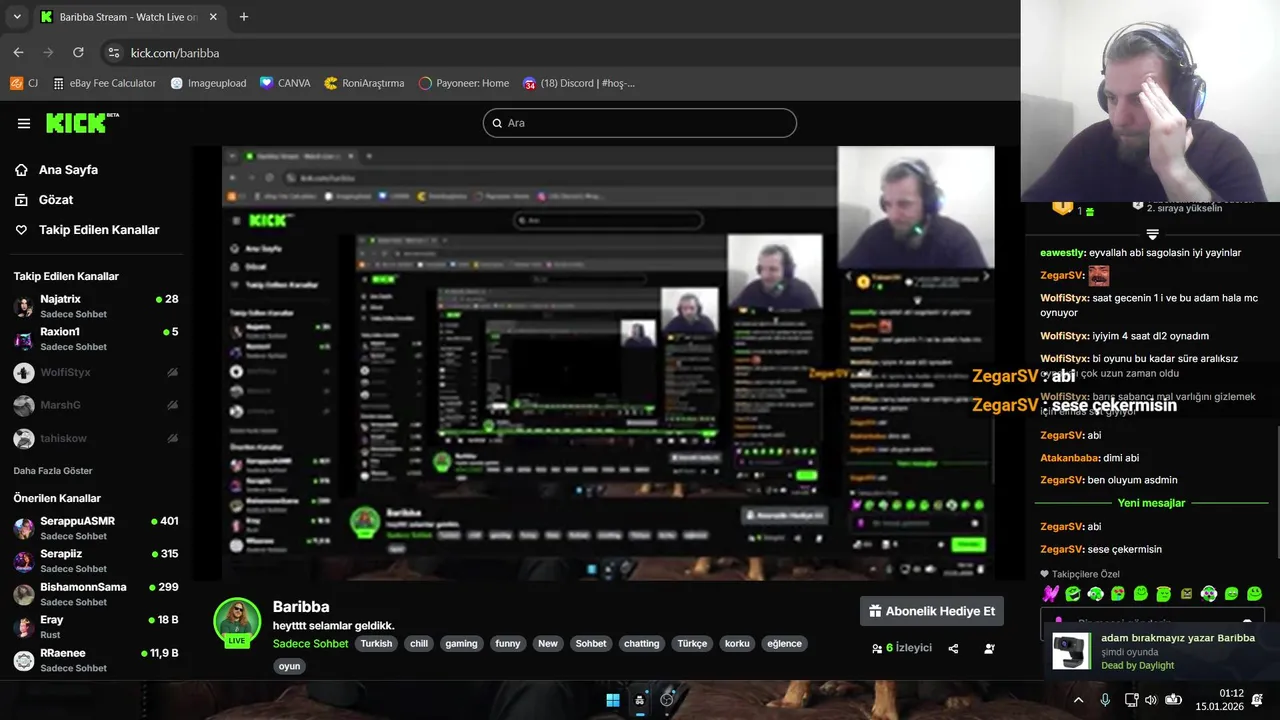Select the gaming tag
The image size is (1280, 720).
click(x=461, y=644)
